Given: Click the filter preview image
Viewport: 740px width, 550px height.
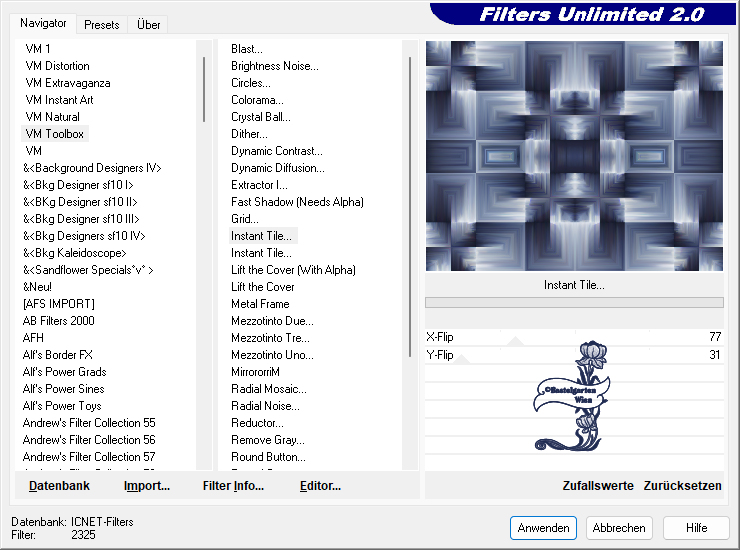Looking at the screenshot, I should [574, 156].
